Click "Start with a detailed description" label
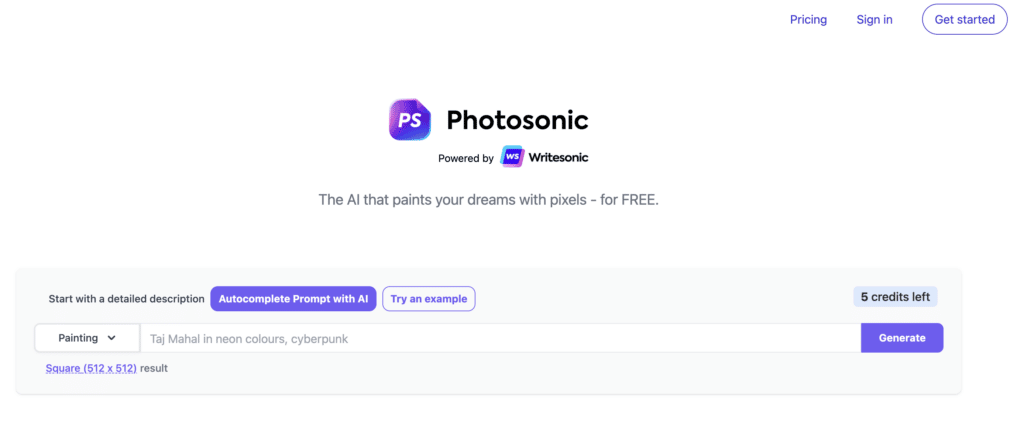Screen dimensions: 1024x433 click(125, 298)
